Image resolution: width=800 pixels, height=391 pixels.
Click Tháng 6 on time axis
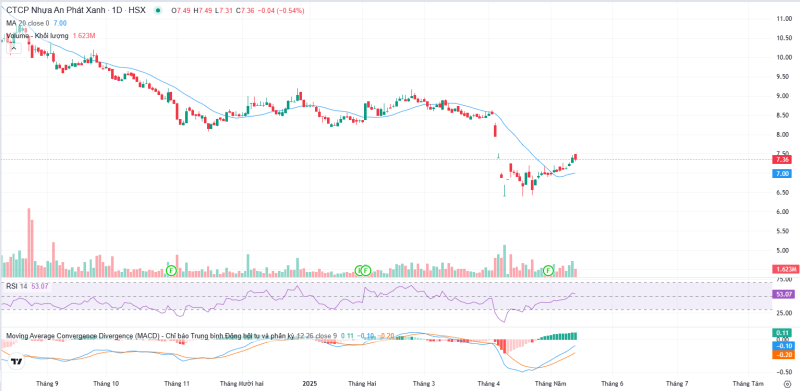[x=612, y=383]
